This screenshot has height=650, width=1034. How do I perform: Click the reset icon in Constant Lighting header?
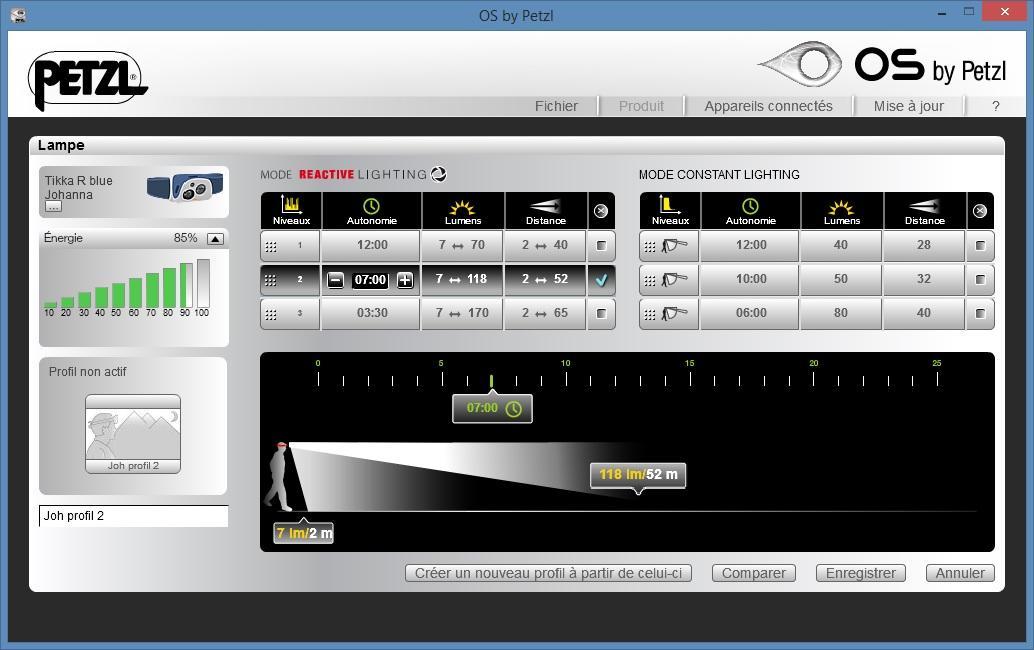(979, 211)
